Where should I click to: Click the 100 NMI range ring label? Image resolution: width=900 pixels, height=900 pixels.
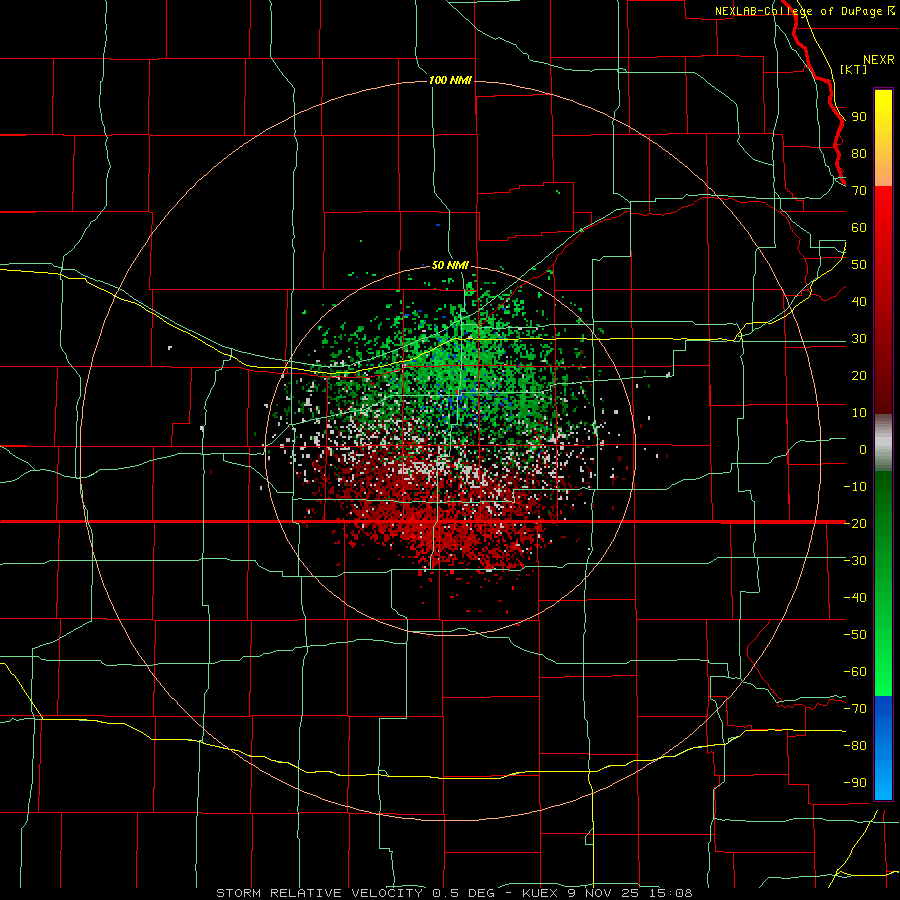coord(450,80)
